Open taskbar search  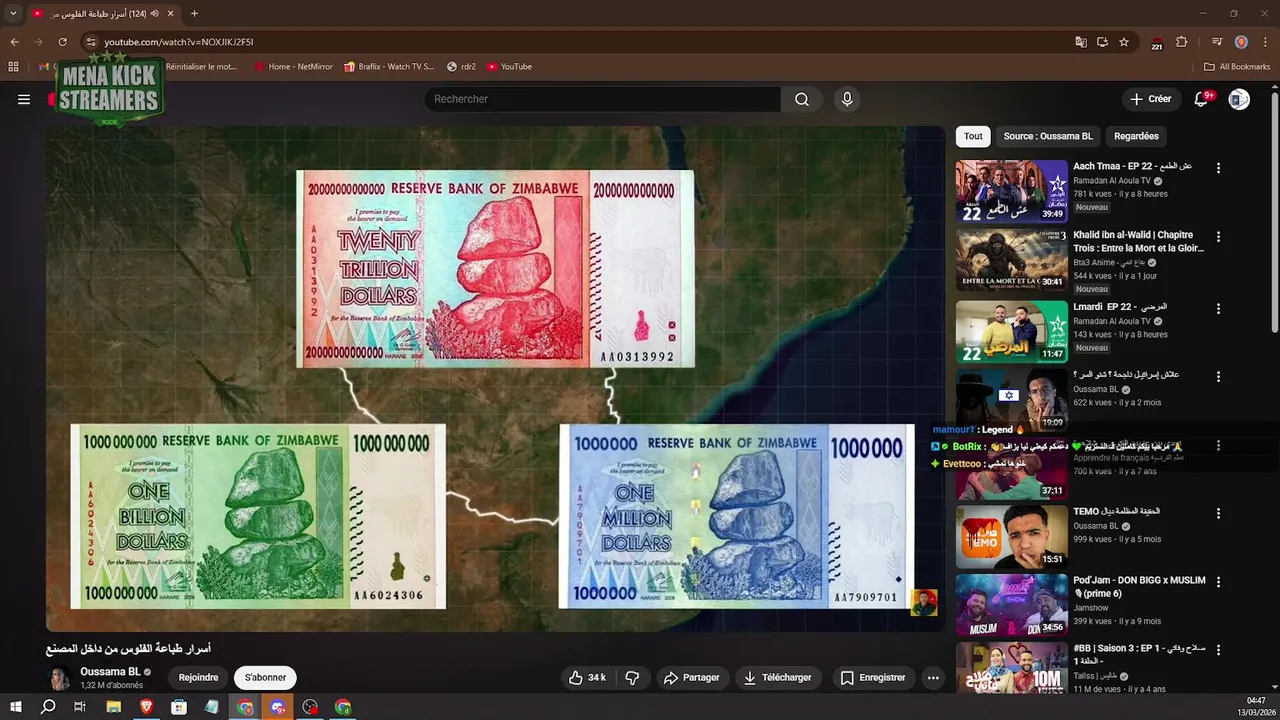[x=48, y=707]
